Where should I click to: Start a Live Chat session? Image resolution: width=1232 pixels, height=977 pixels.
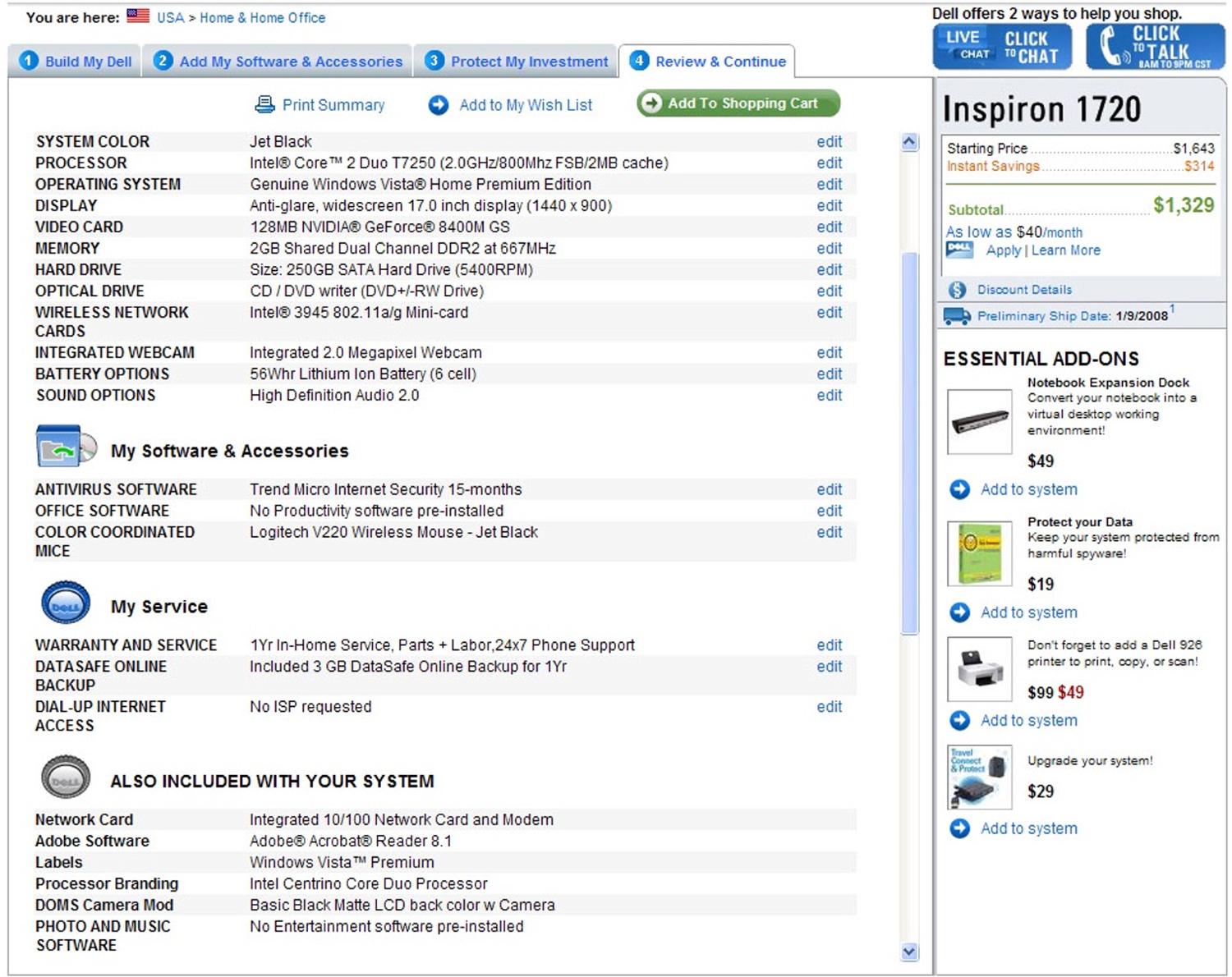pos(1002,47)
